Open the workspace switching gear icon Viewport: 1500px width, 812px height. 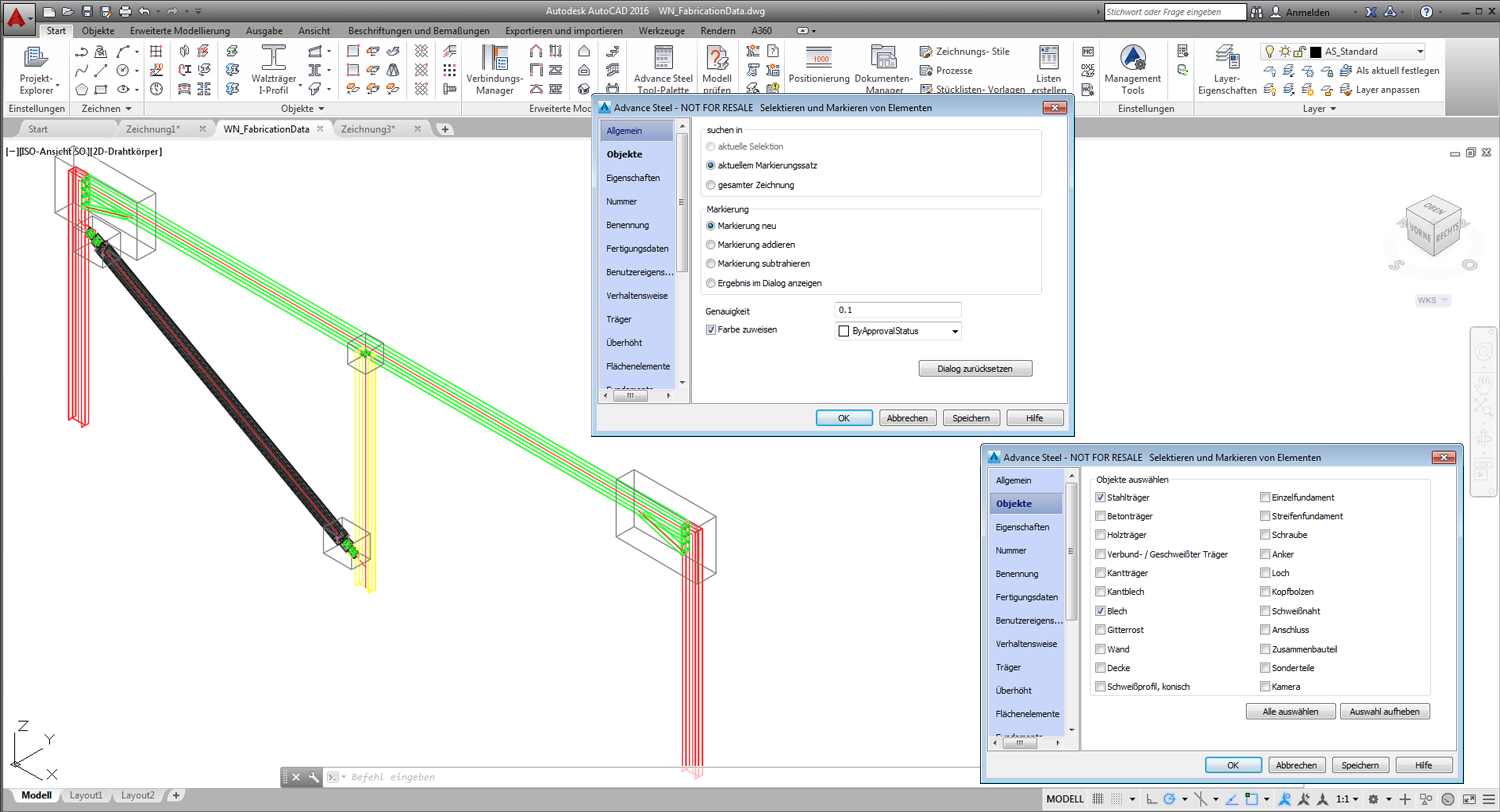pyautogui.click(x=1374, y=800)
